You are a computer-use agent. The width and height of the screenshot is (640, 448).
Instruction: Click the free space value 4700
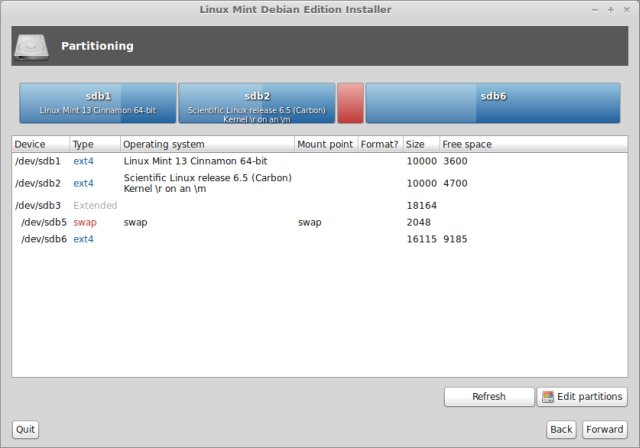[x=456, y=183]
